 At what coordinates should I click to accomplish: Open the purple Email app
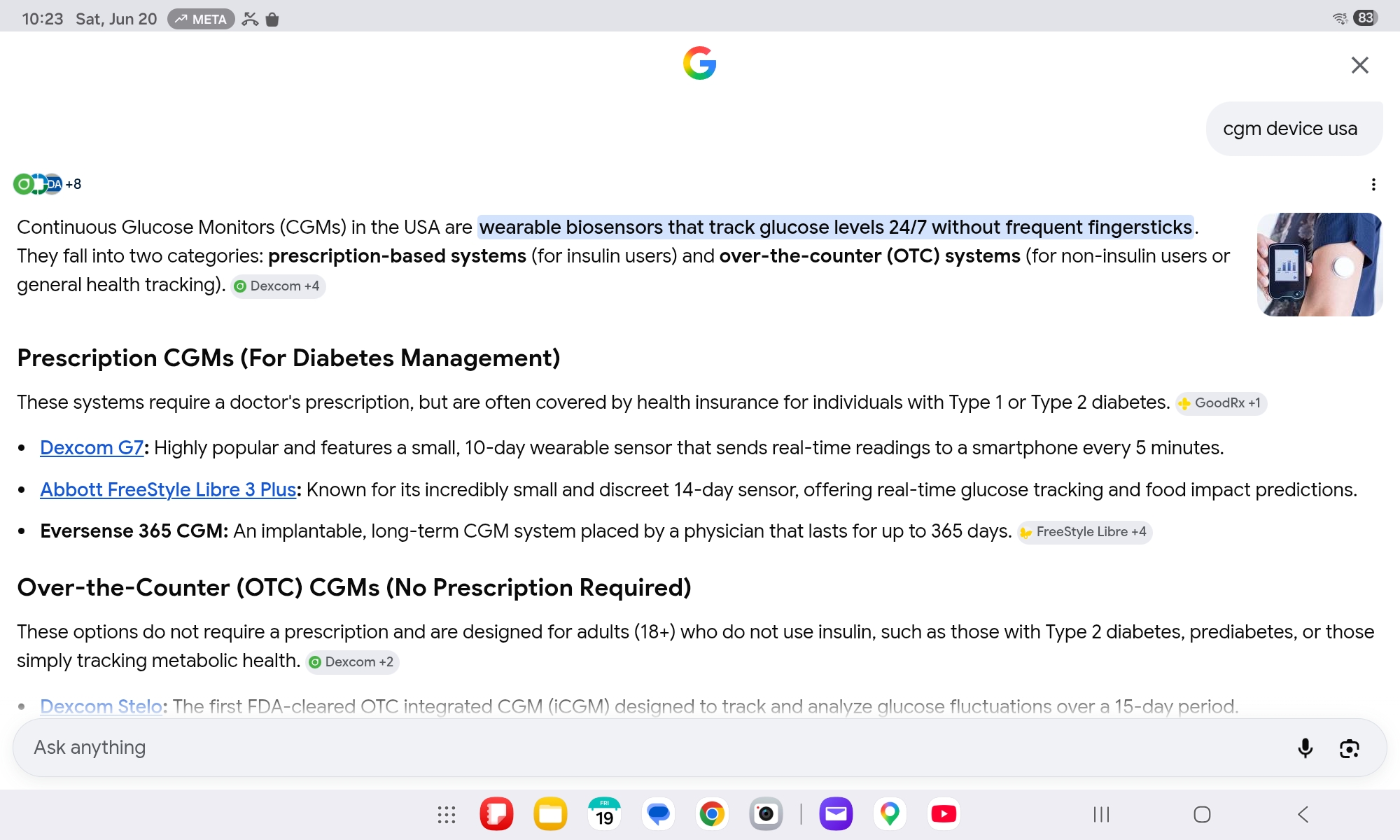click(836, 814)
